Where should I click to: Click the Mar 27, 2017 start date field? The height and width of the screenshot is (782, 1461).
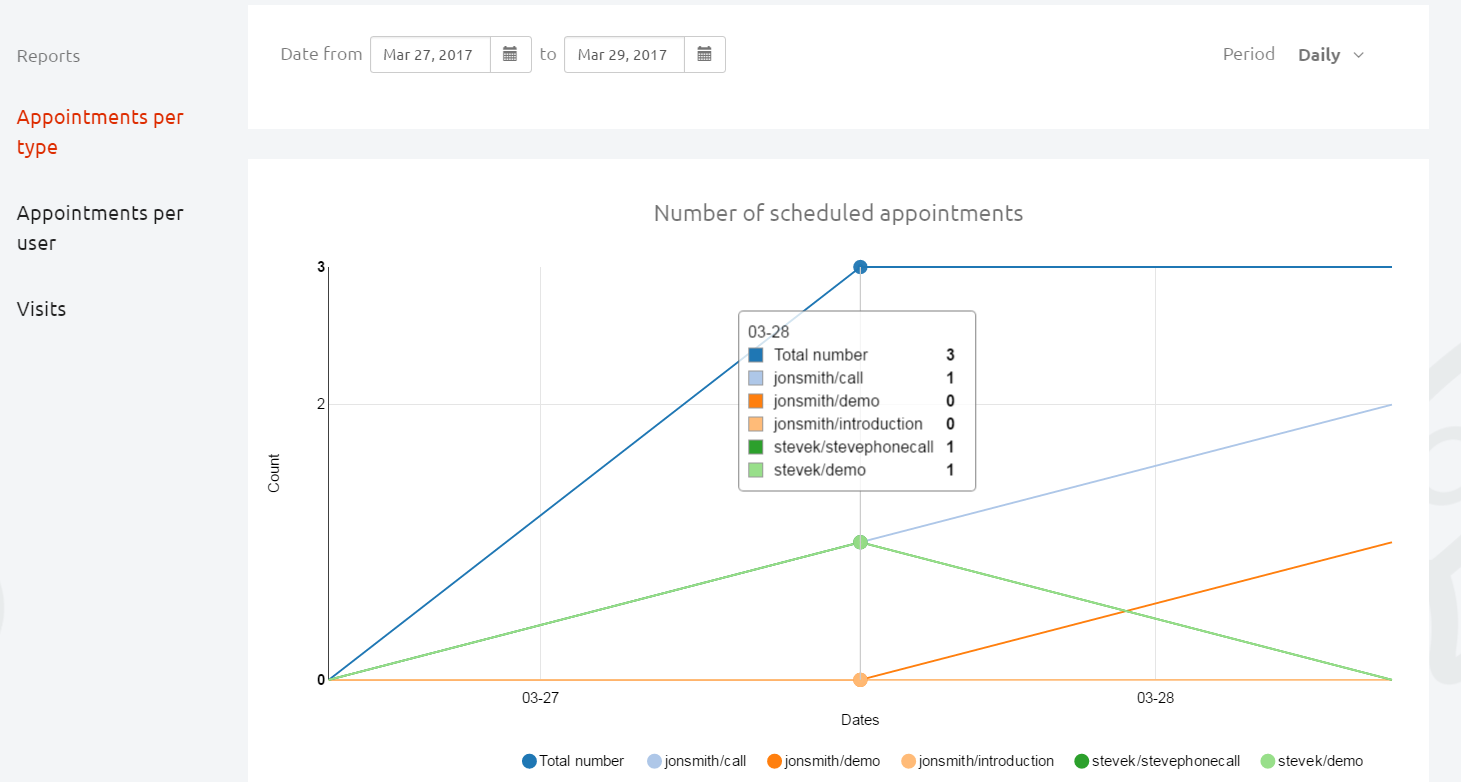point(430,55)
